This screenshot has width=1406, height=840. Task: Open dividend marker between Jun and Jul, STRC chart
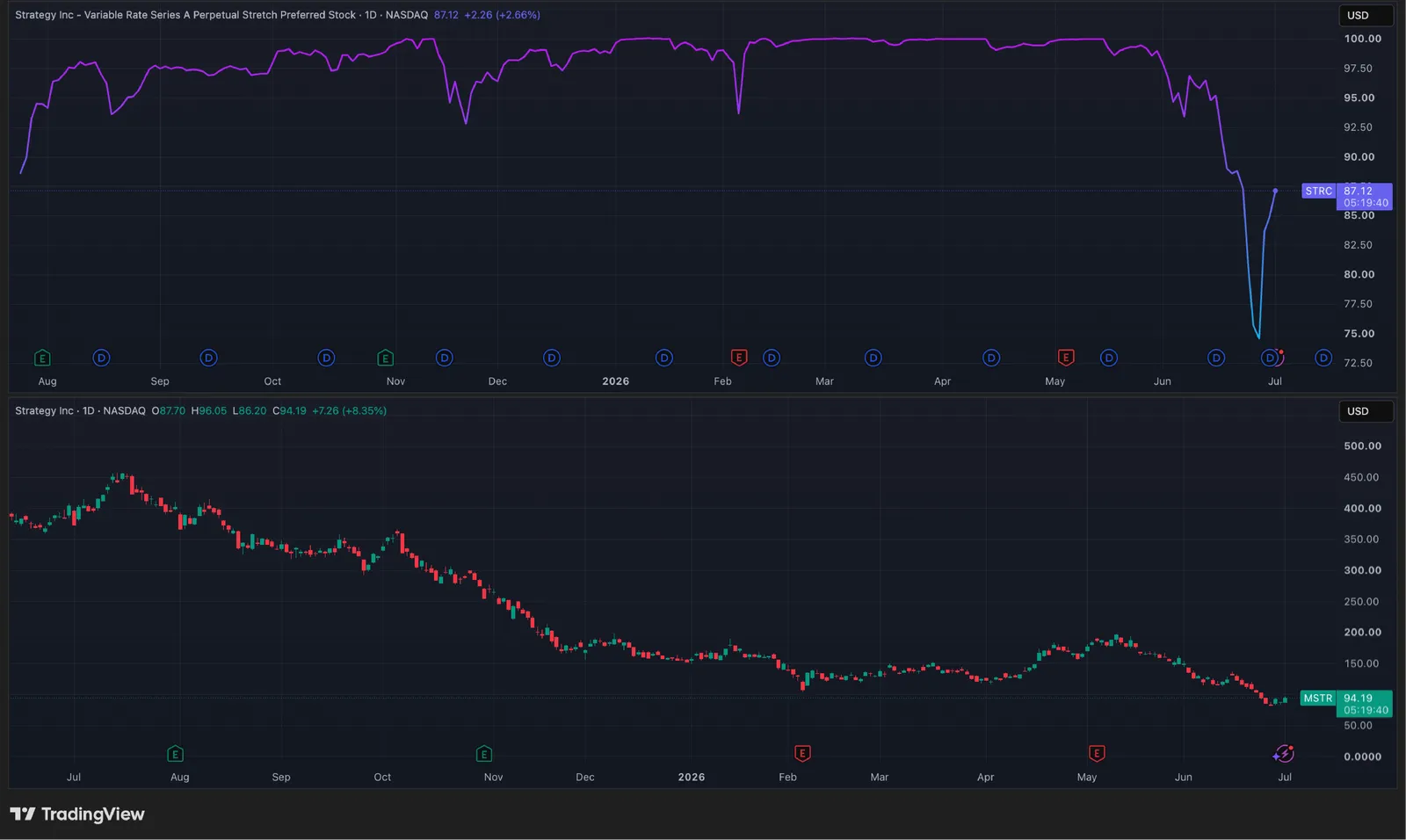[x=1216, y=358]
